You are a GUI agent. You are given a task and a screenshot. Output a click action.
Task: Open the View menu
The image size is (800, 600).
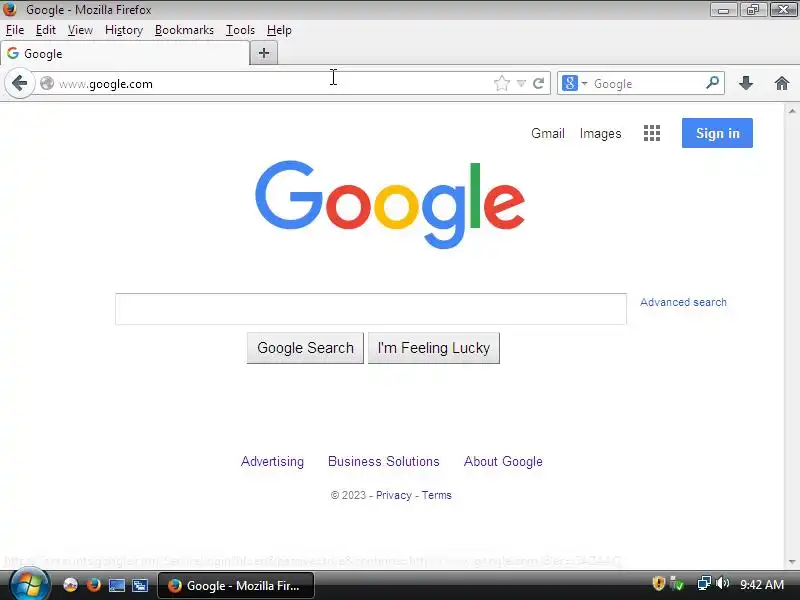(x=81, y=30)
